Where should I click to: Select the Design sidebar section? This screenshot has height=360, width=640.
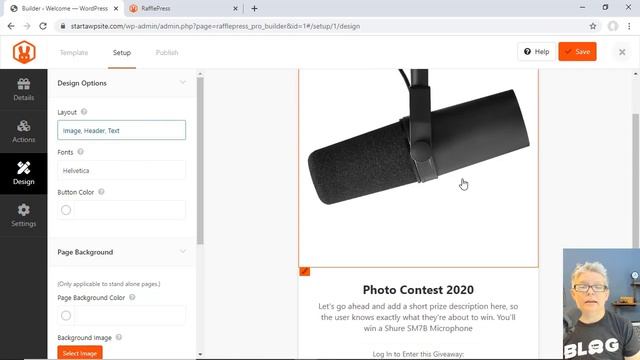point(24,173)
